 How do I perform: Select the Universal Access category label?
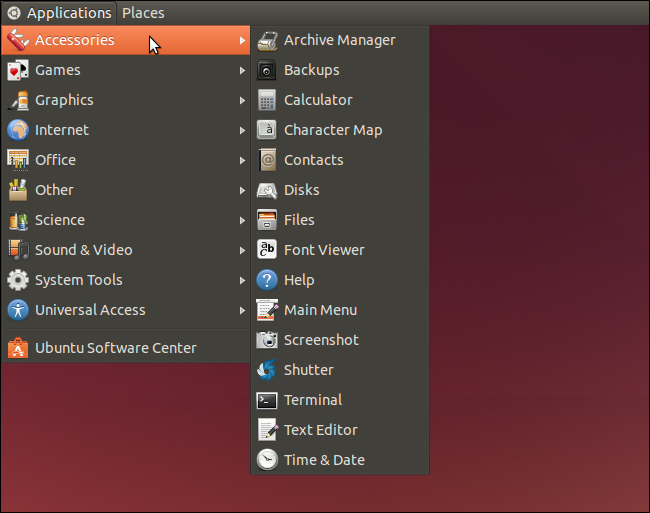pyautogui.click(x=90, y=310)
